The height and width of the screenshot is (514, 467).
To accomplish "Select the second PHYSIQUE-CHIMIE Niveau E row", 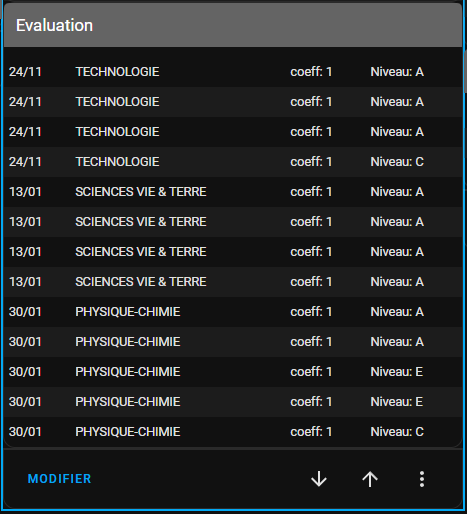I will 233,402.
